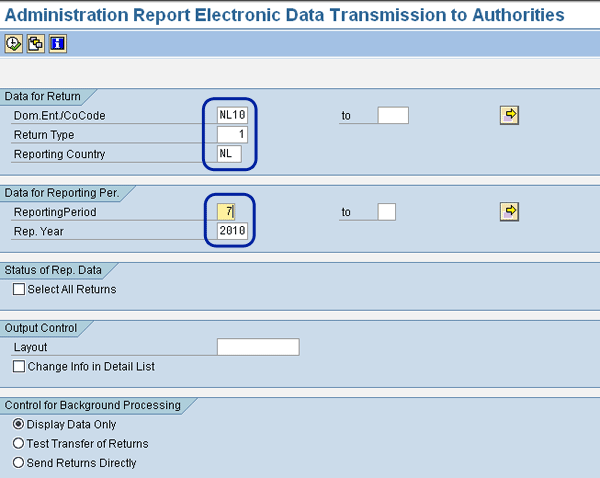Click the 'Rep. Year' label

[39, 231]
